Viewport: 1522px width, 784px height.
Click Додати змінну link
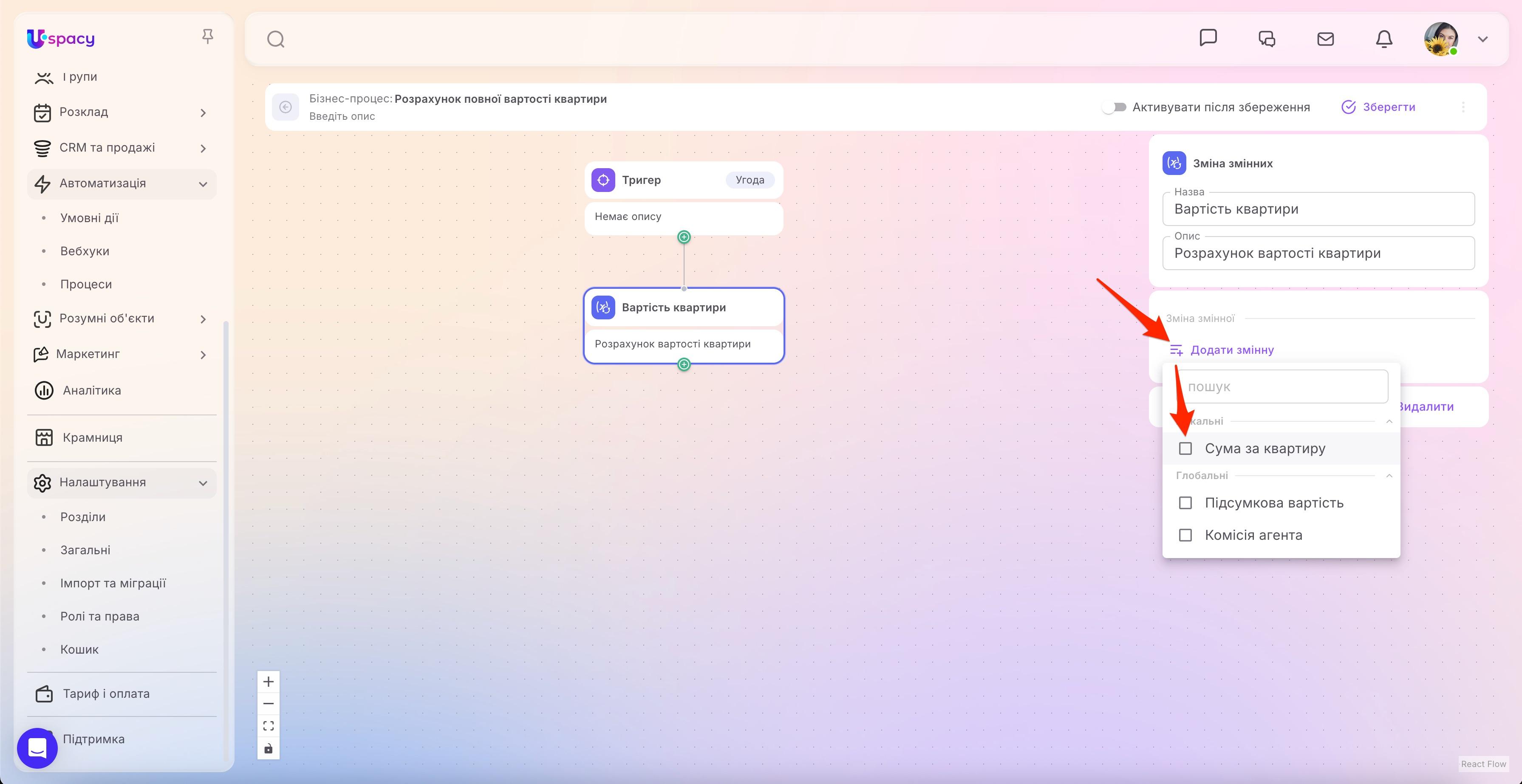[1221, 350]
